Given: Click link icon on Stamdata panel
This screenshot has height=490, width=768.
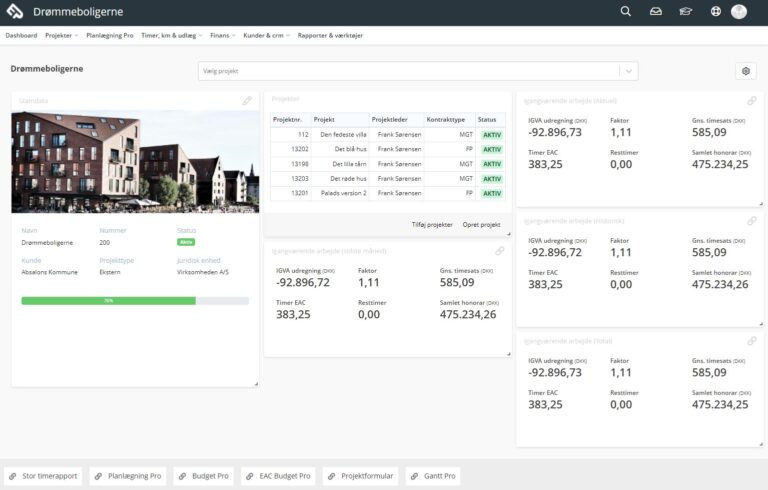Looking at the screenshot, I should point(247,101).
